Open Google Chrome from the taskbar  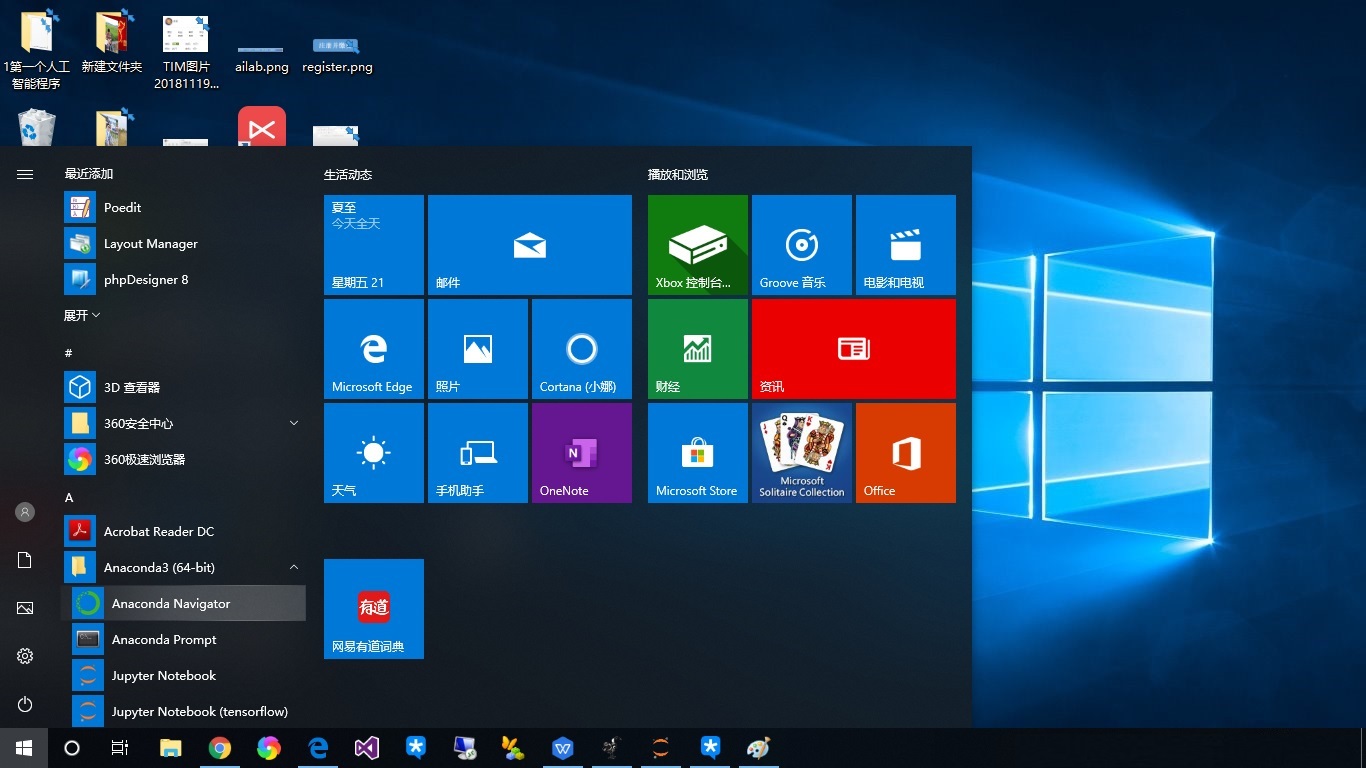click(x=220, y=748)
